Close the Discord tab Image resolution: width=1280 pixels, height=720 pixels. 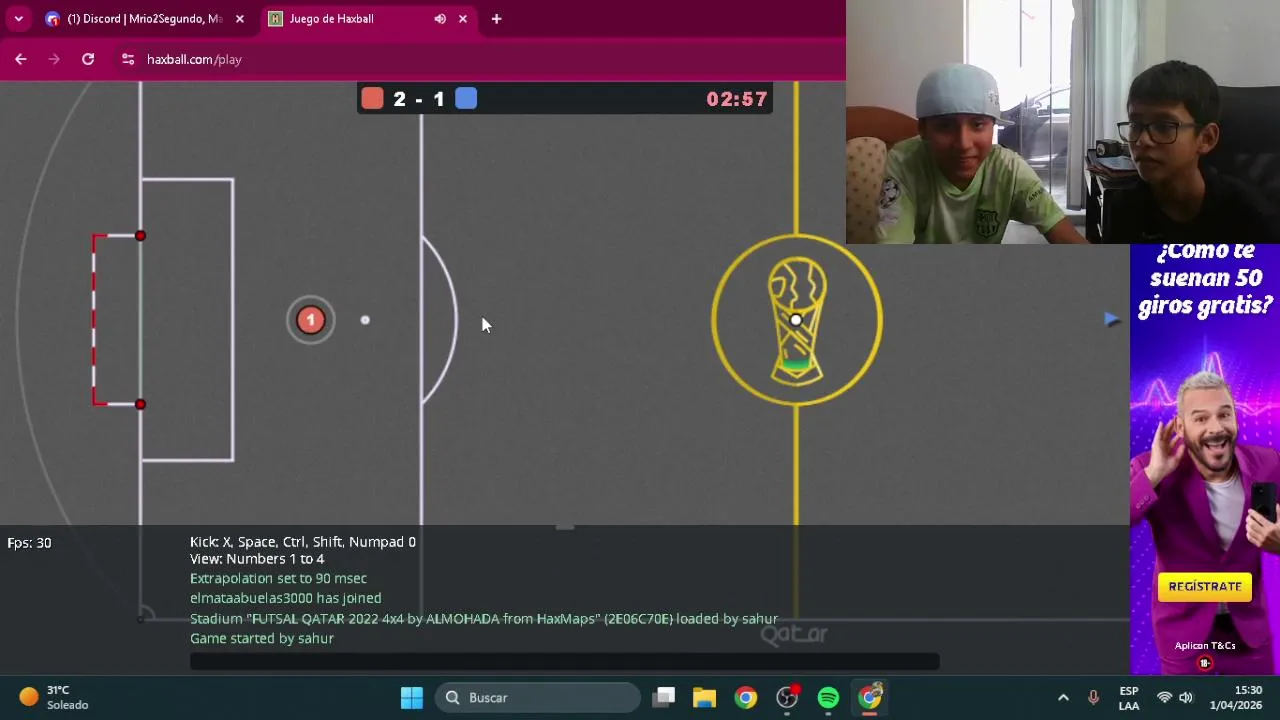[x=239, y=19]
